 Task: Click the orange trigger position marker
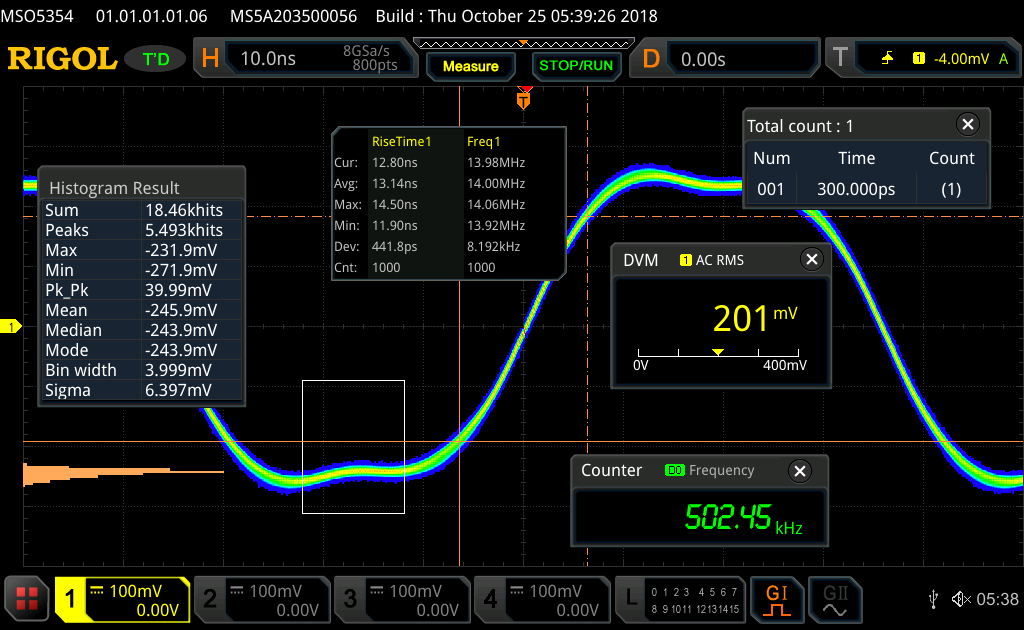[524, 98]
